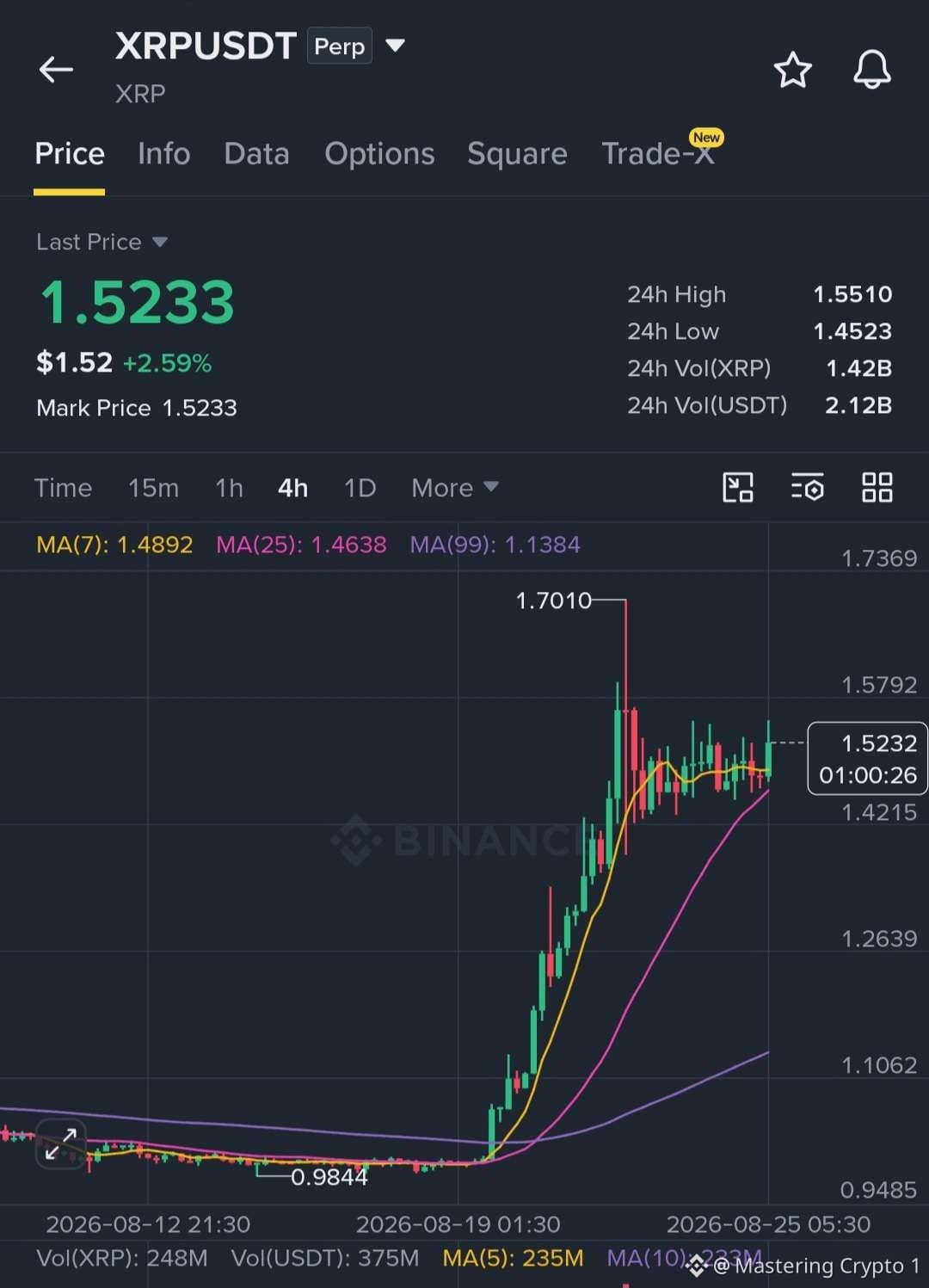Select the 4h chart interval
Image resolution: width=929 pixels, height=1288 pixels.
point(292,488)
